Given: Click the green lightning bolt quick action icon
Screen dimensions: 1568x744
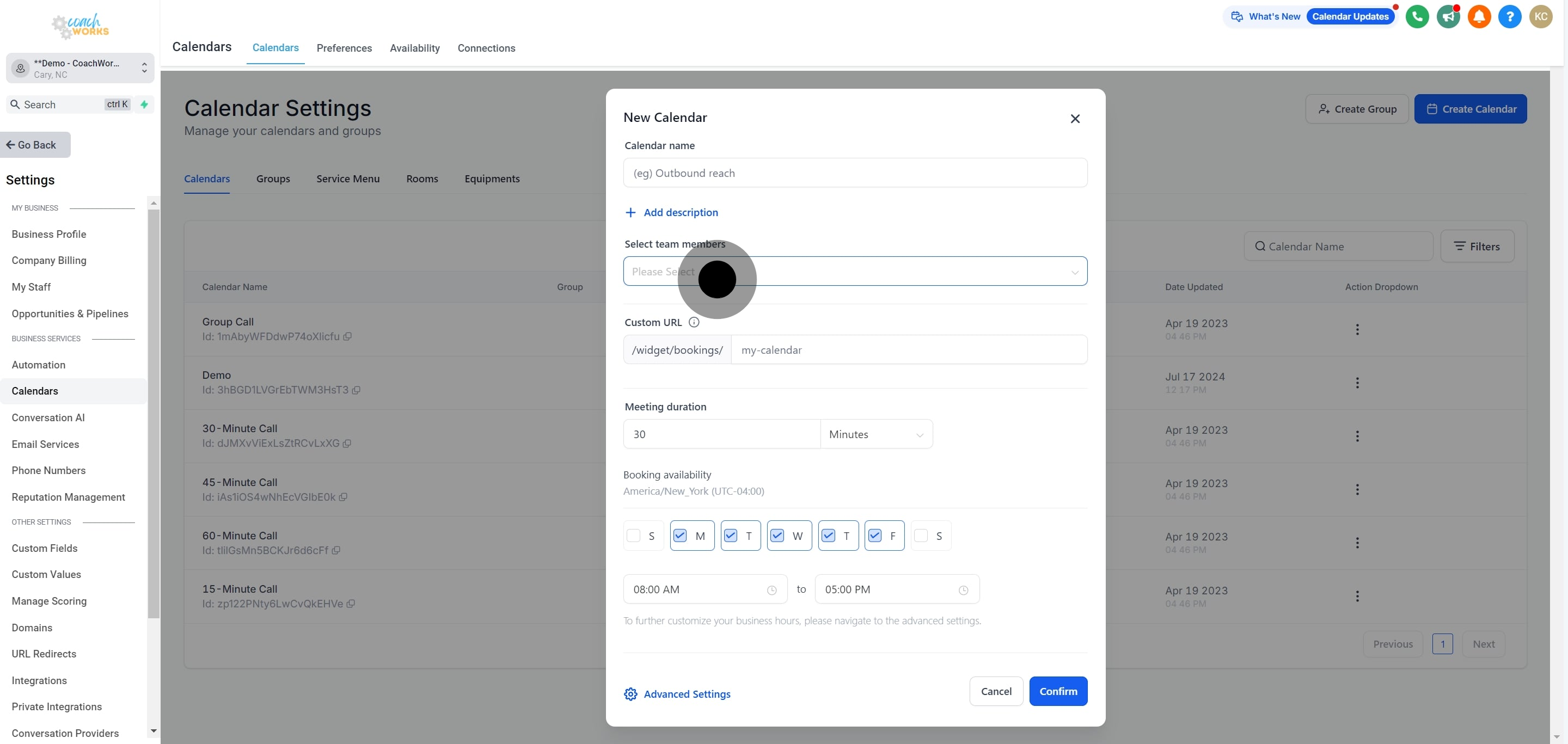Looking at the screenshot, I should (144, 104).
